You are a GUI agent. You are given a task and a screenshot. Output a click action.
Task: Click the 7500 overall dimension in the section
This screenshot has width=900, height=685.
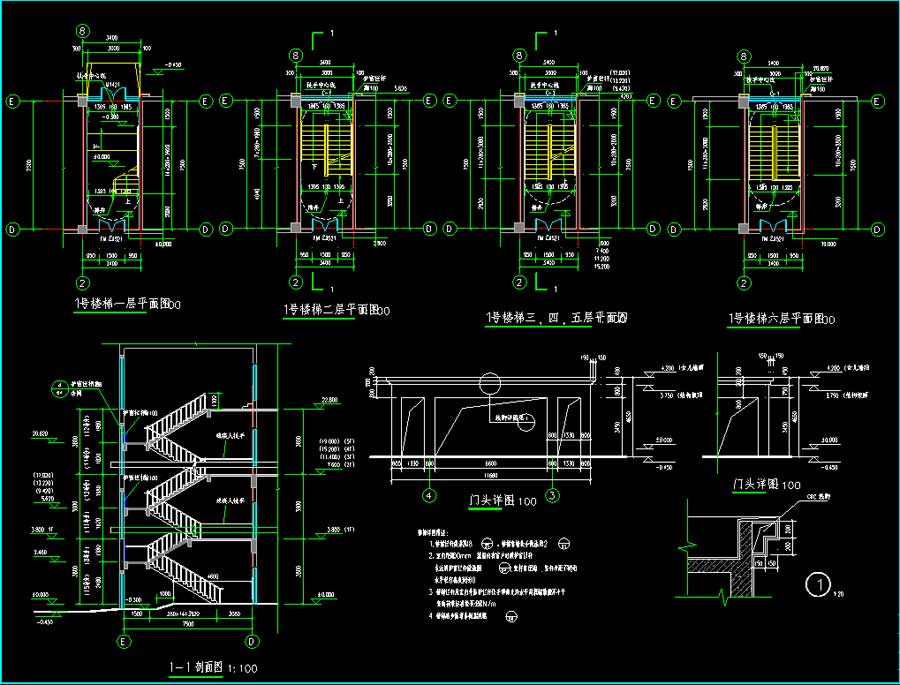(x=188, y=624)
